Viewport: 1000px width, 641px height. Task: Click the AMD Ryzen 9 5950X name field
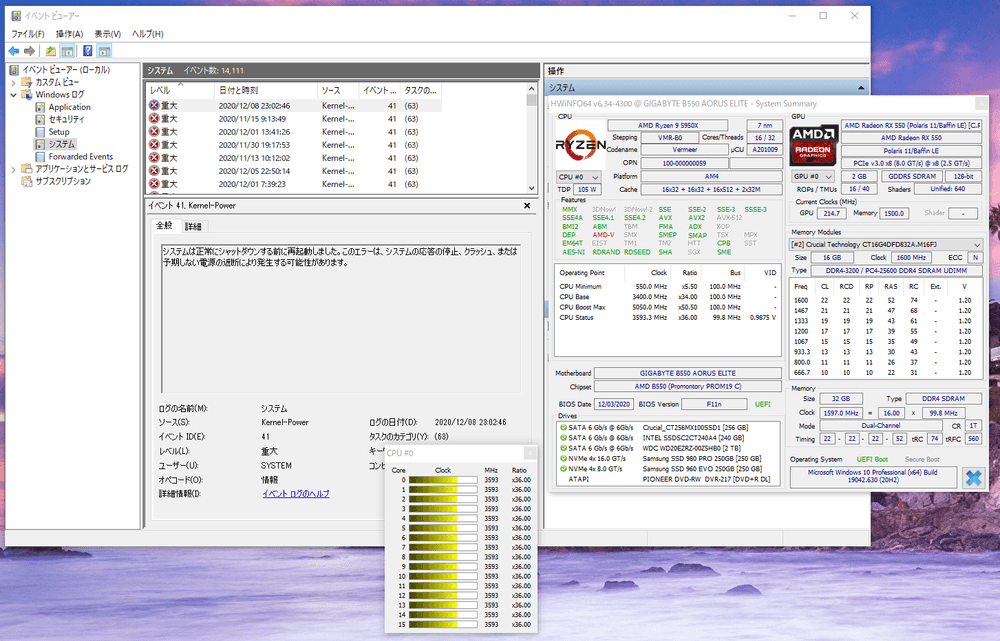668,126
